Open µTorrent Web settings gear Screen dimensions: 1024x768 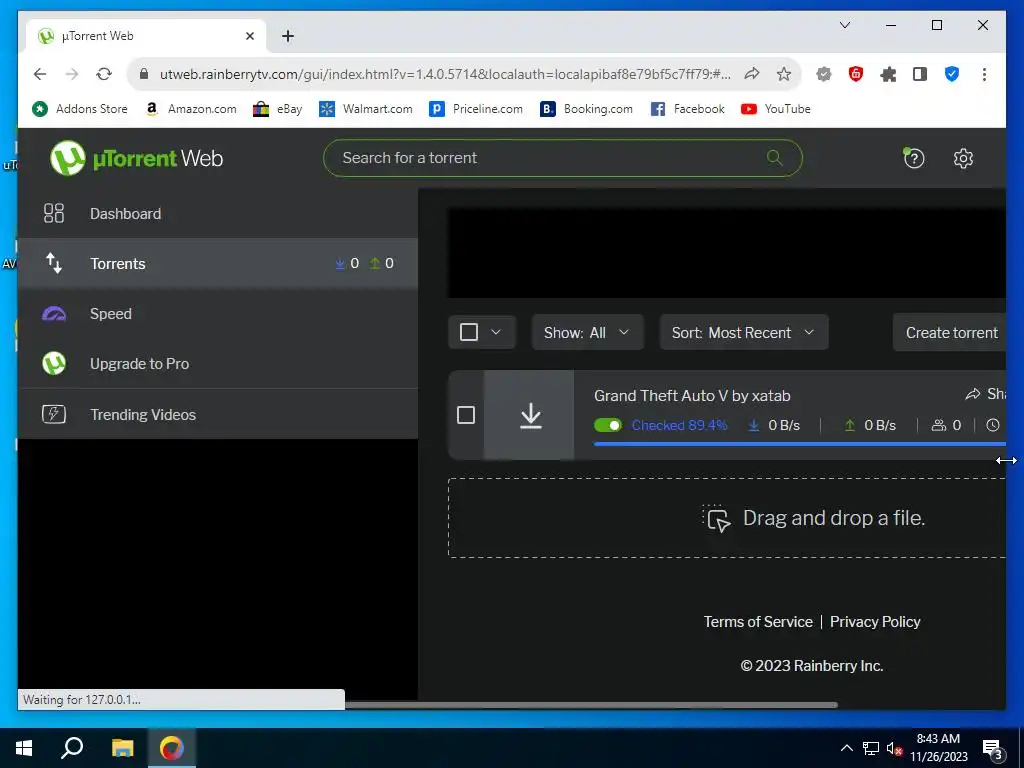pos(963,158)
